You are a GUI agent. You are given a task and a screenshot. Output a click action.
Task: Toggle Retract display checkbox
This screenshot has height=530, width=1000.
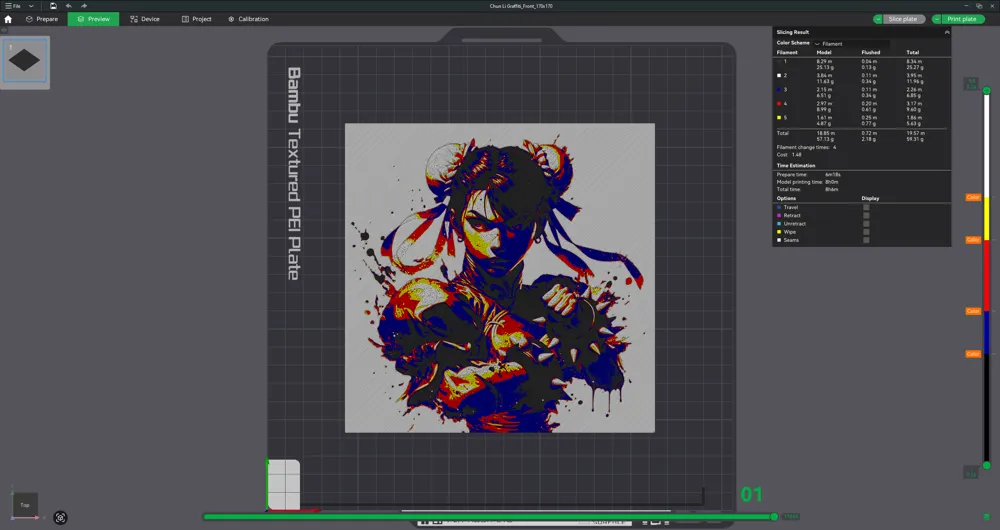coord(866,216)
